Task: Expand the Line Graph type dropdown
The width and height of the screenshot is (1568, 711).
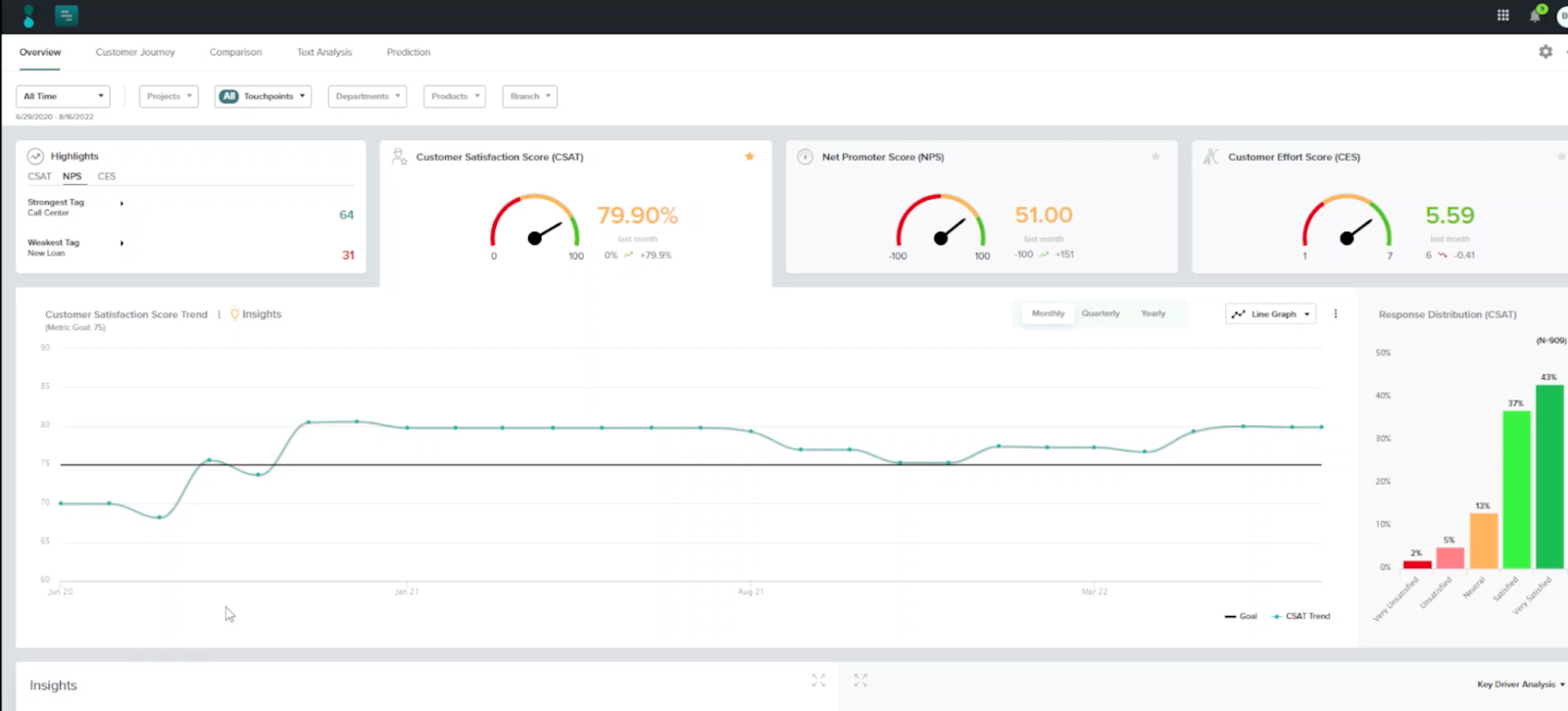Action: [1271, 314]
